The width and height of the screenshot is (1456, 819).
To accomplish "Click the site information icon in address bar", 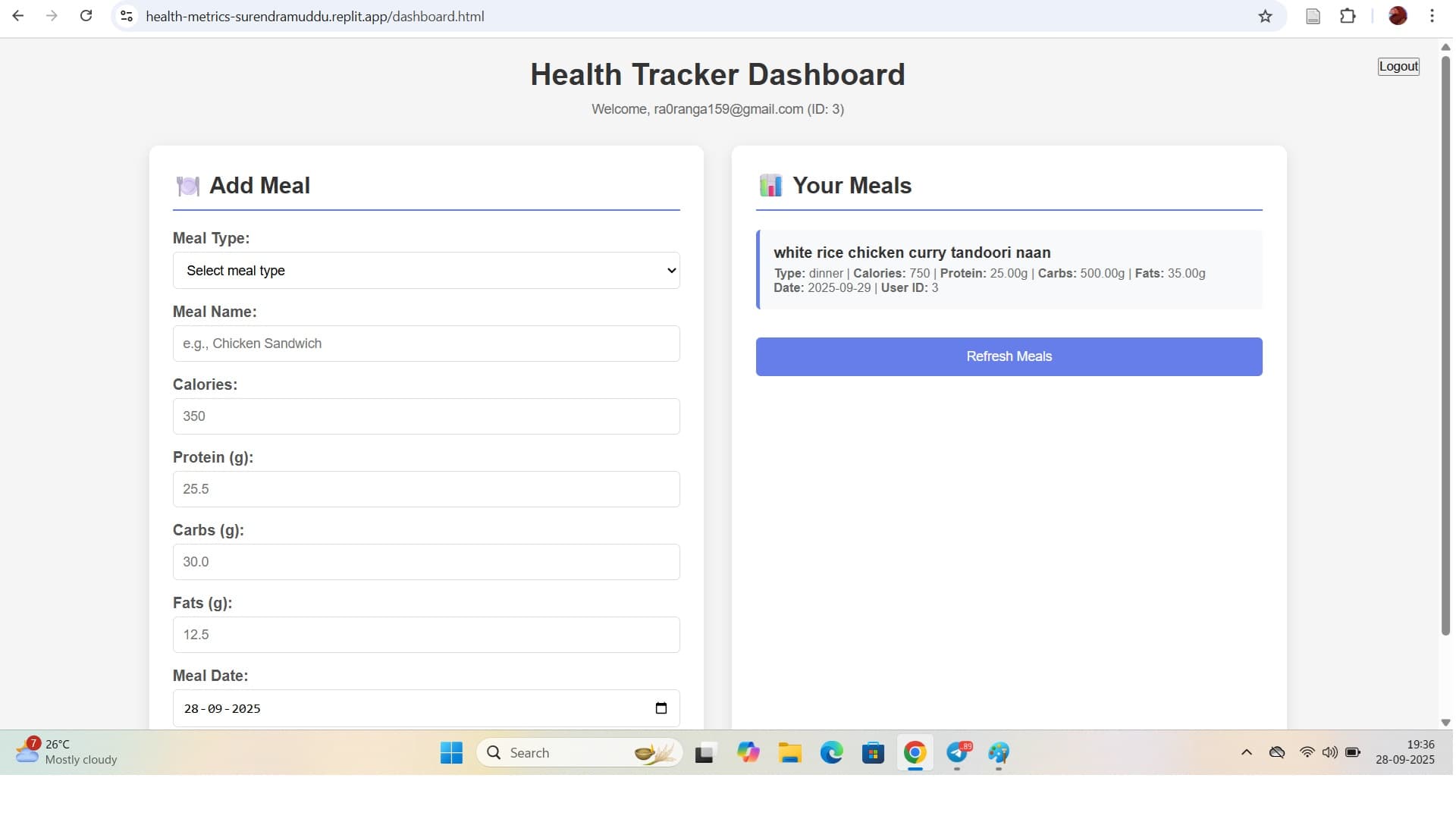I will click(127, 16).
